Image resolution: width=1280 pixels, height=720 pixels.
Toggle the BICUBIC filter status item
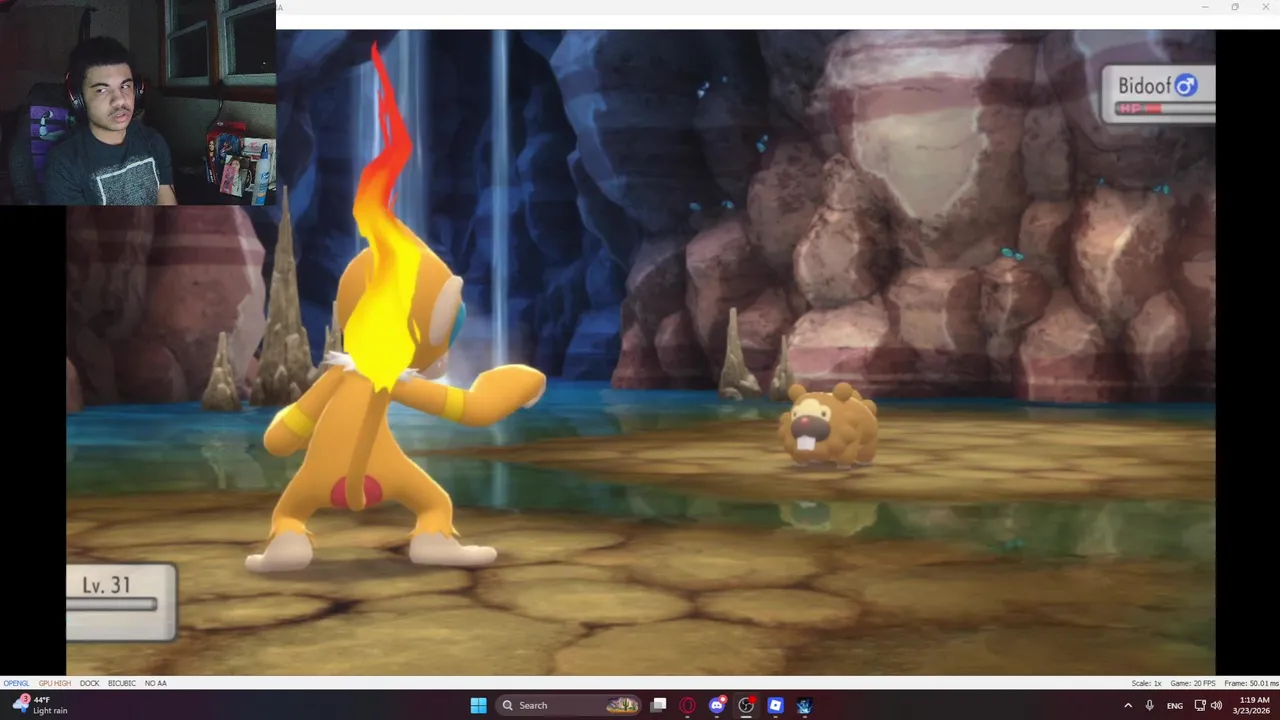tap(122, 683)
